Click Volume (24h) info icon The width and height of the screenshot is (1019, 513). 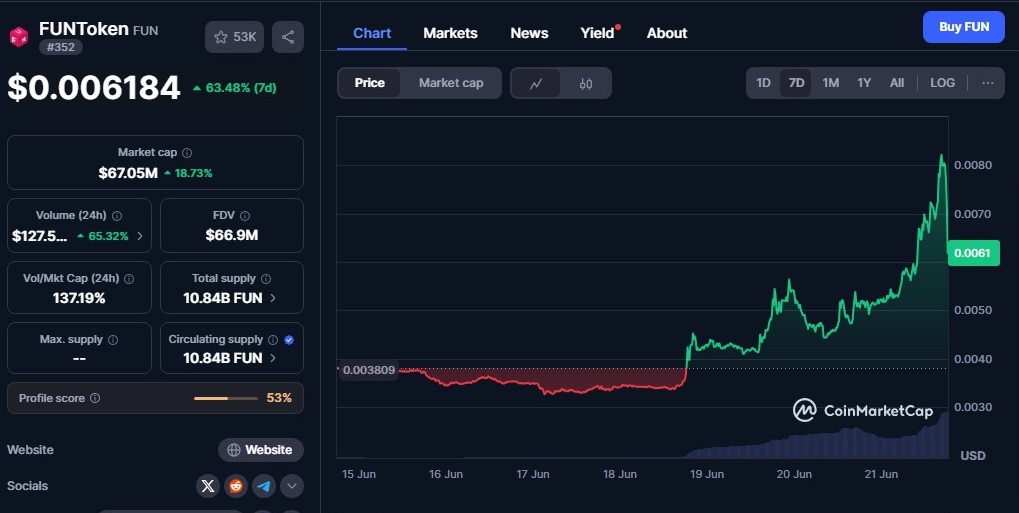click(117, 216)
